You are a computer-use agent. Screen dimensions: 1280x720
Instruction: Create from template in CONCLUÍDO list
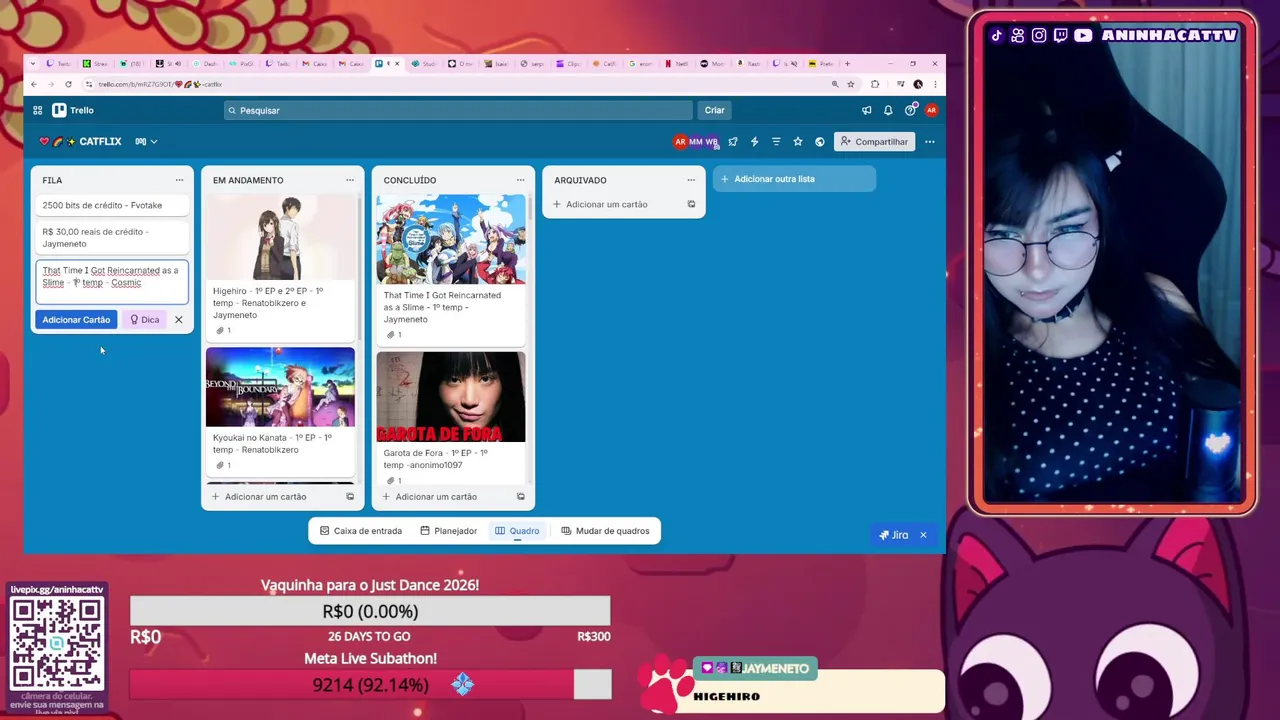tap(520, 497)
